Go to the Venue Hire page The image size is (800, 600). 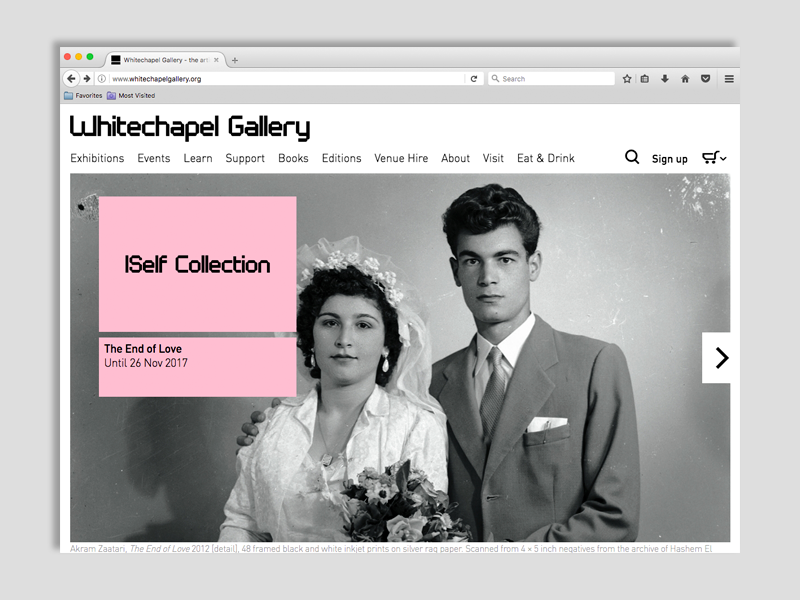(401, 158)
